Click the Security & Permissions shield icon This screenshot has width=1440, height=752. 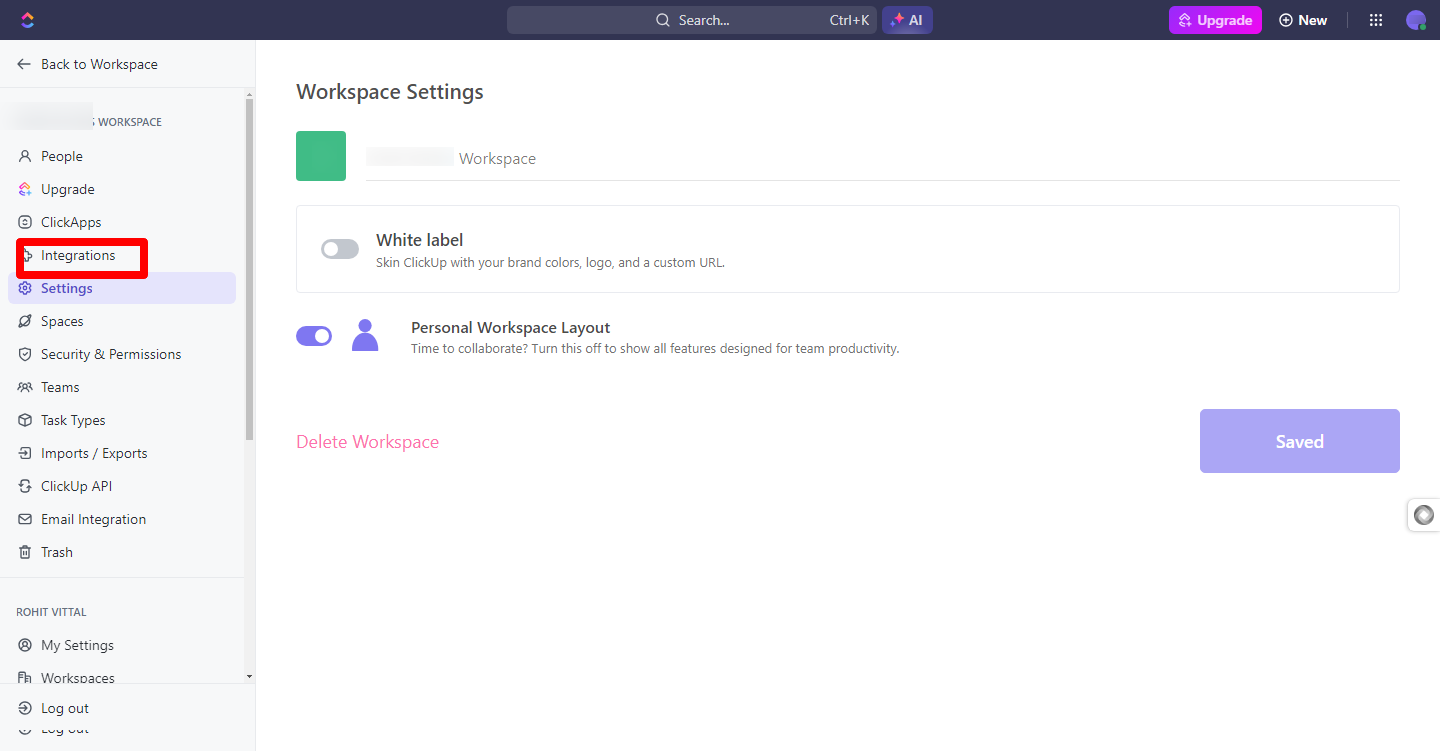tap(25, 354)
